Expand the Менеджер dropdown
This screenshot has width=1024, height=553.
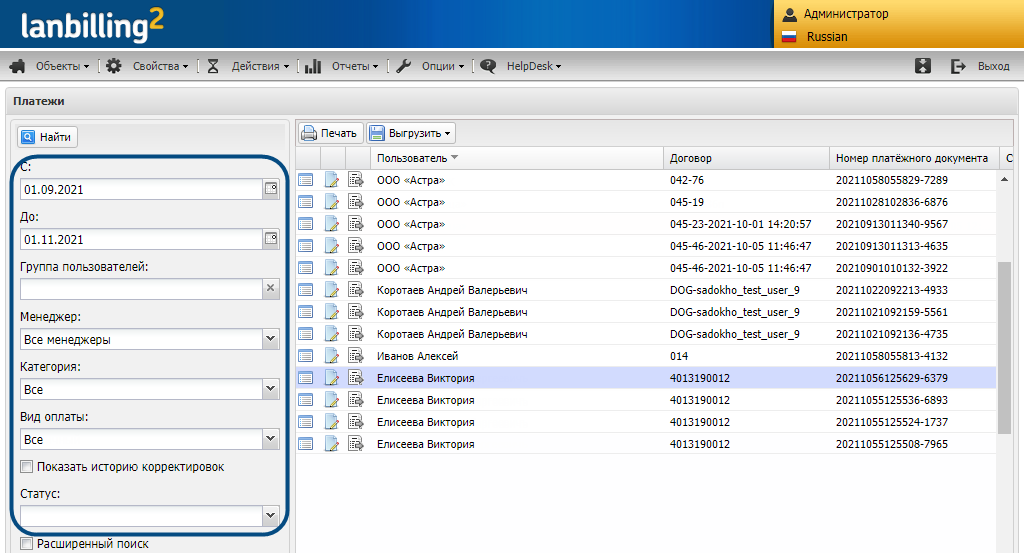[x=271, y=339]
